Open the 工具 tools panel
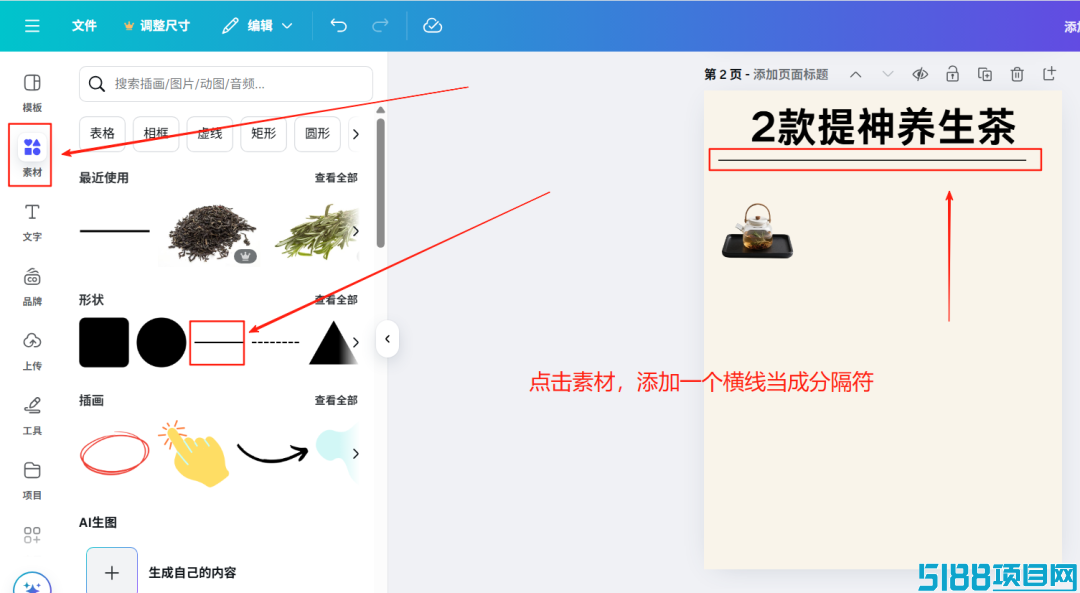This screenshot has width=1080, height=593. [x=32, y=416]
